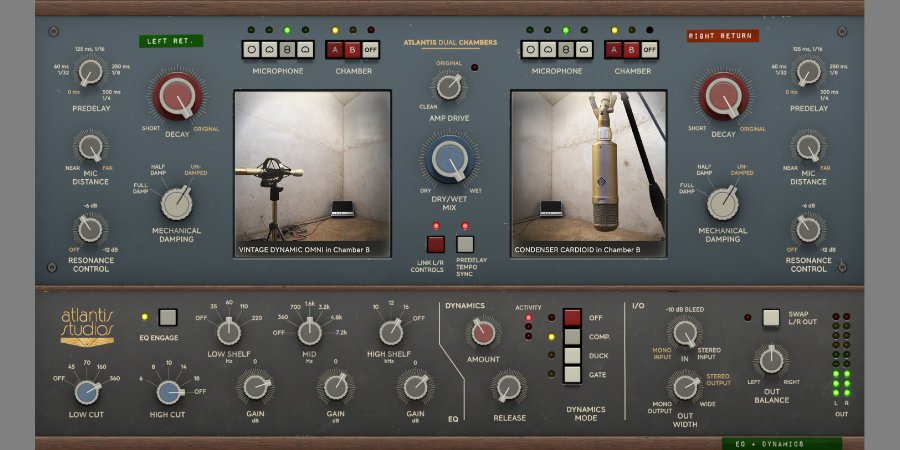
Task: Switch right channel to Chamber B
Action: pyautogui.click(x=632, y=49)
